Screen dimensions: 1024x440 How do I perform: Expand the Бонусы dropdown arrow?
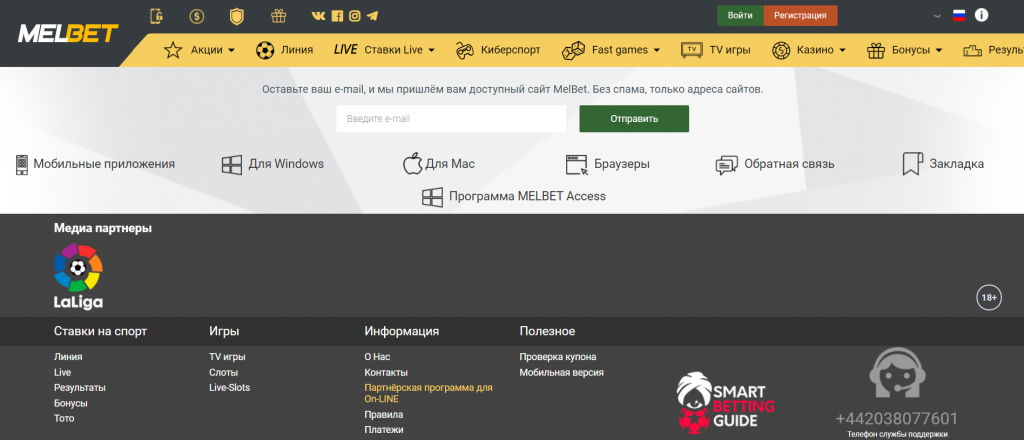[x=938, y=50]
